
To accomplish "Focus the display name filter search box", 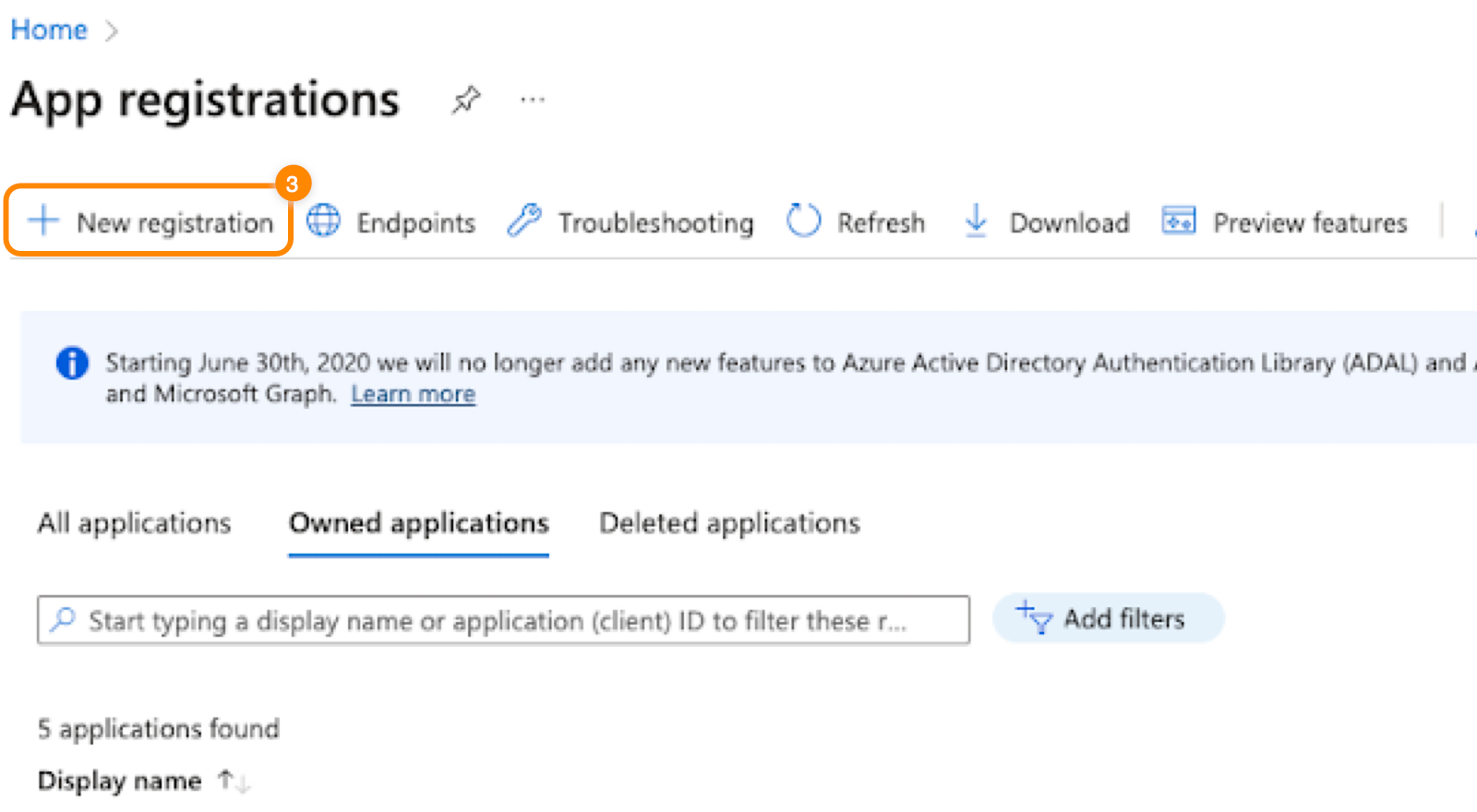I will click(504, 619).
